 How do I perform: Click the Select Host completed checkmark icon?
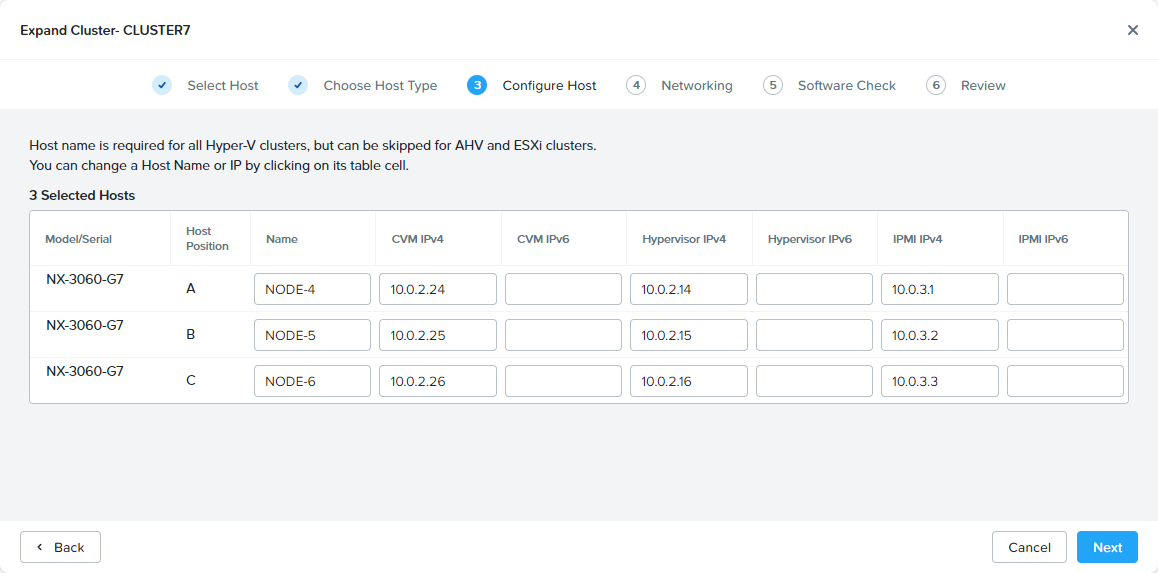pos(162,85)
